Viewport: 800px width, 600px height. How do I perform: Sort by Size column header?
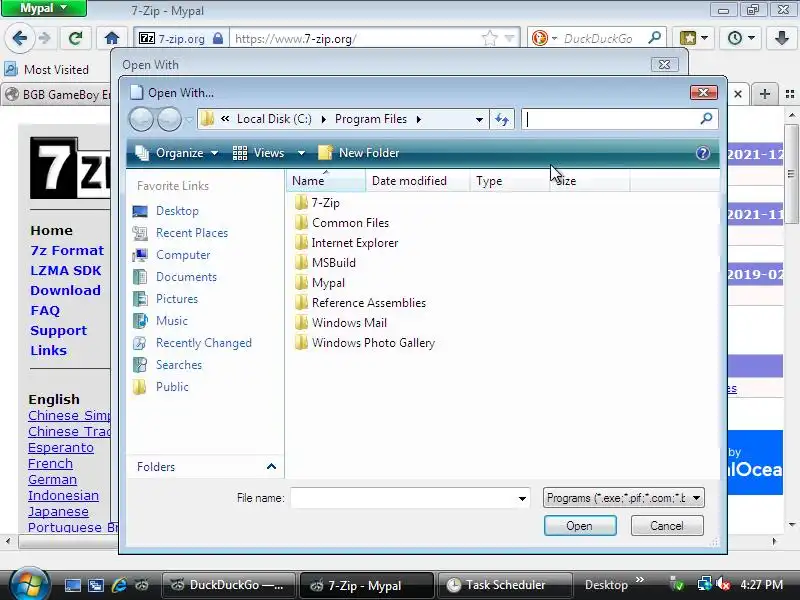point(590,181)
